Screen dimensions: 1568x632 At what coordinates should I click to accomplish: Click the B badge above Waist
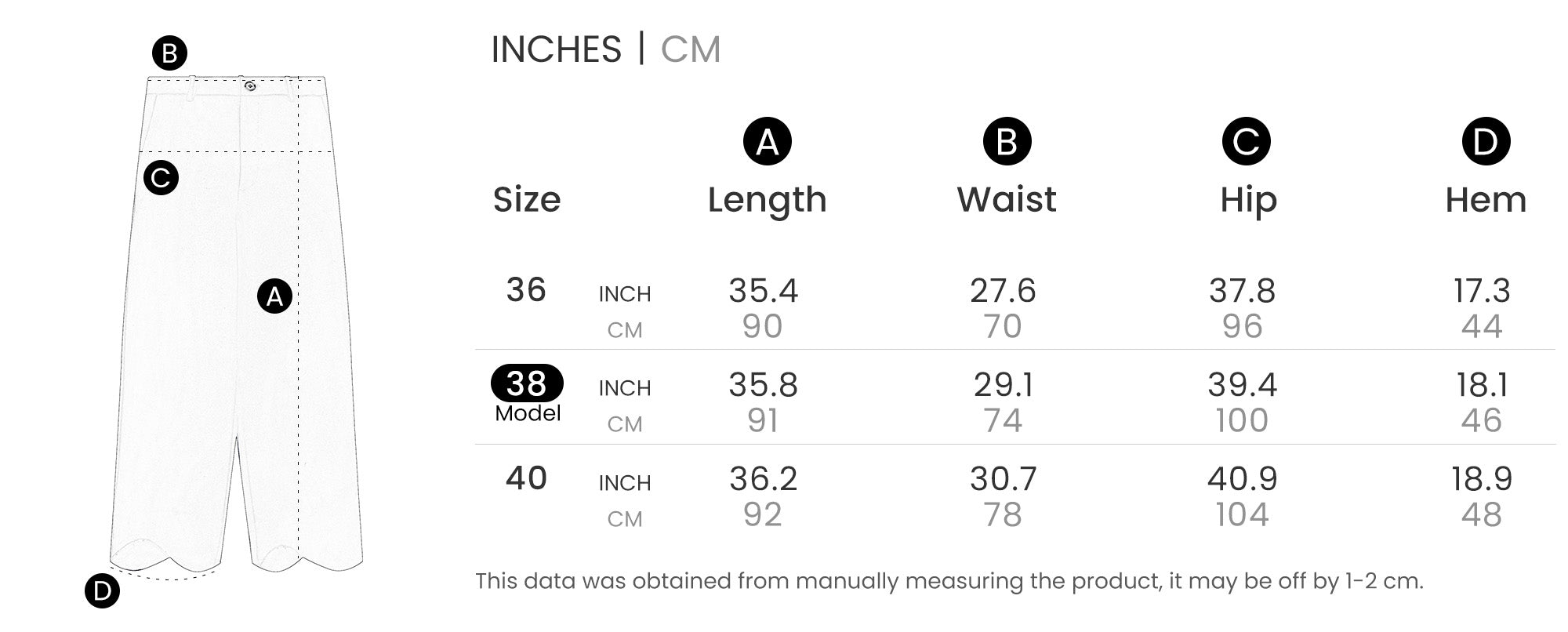(x=1007, y=142)
